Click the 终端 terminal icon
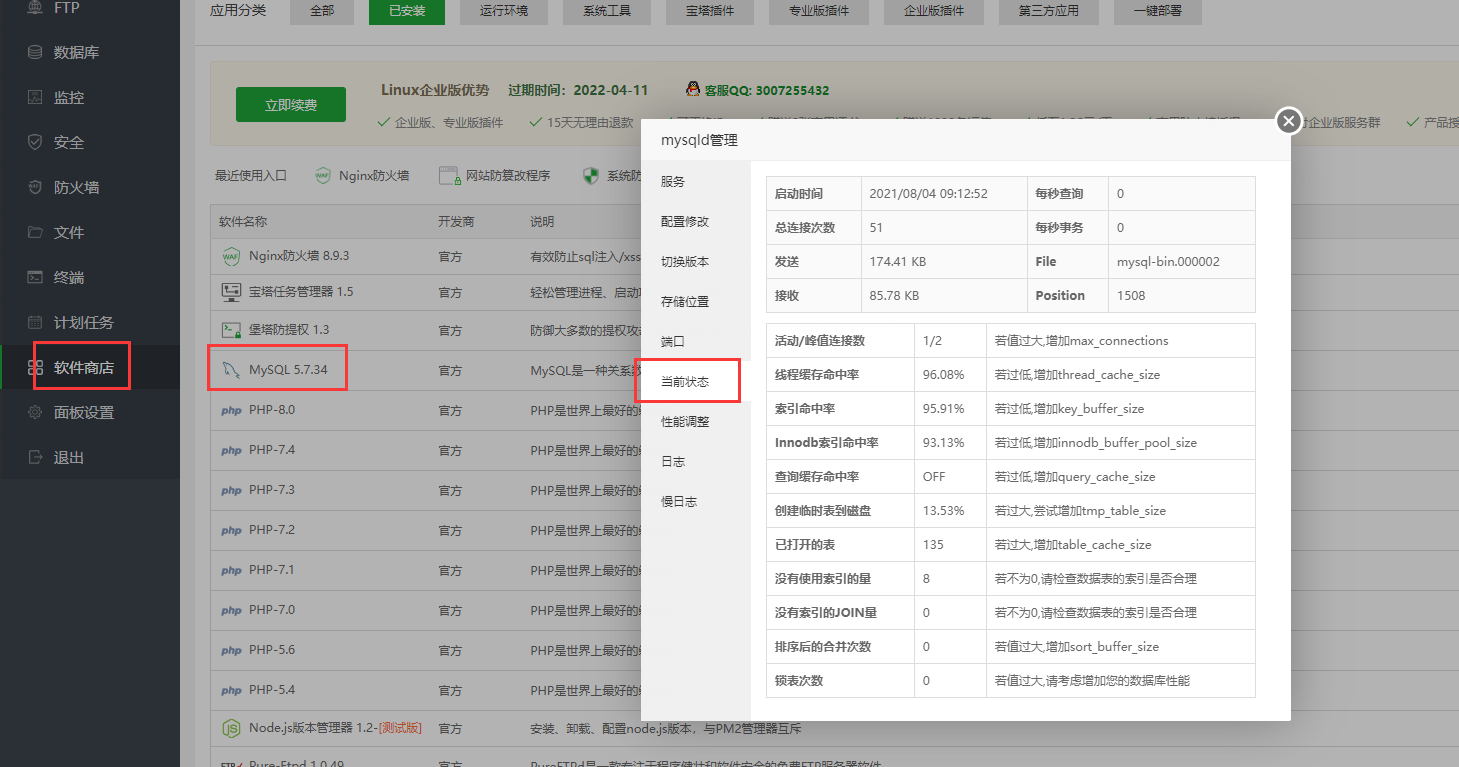 pos(35,277)
